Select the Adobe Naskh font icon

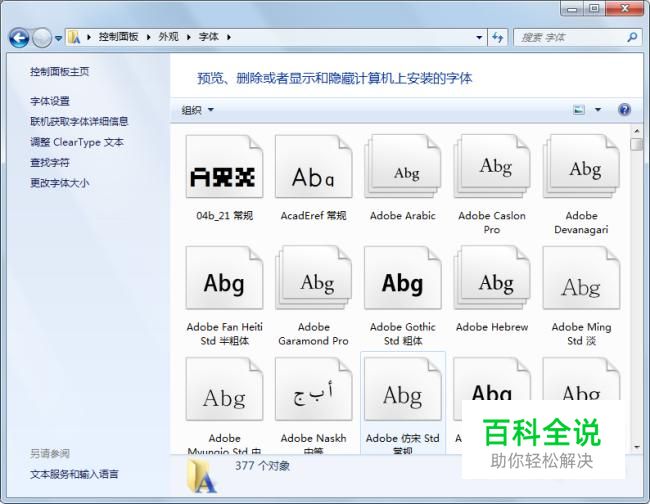[x=313, y=389]
